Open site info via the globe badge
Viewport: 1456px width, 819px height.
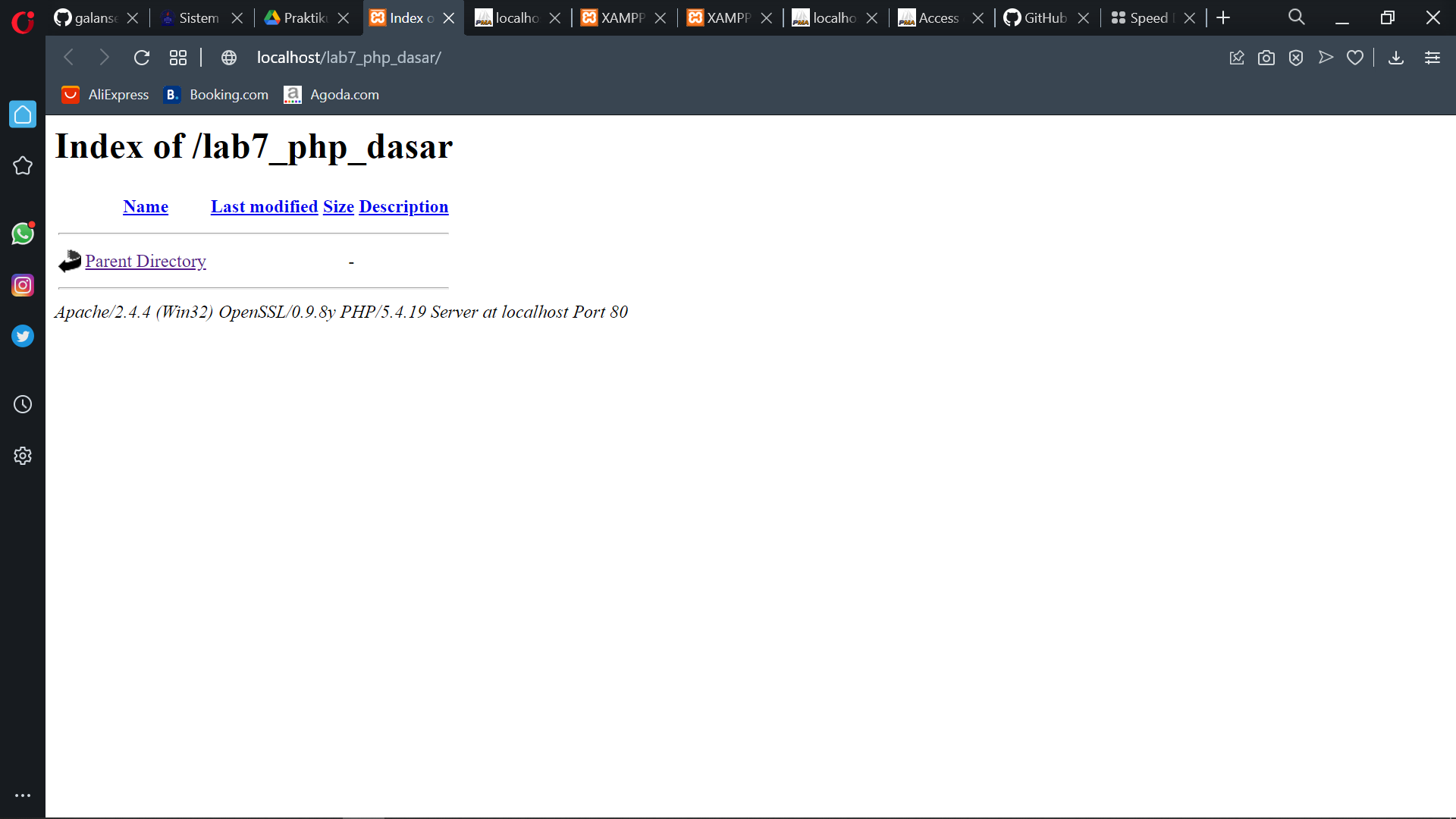coord(228,57)
